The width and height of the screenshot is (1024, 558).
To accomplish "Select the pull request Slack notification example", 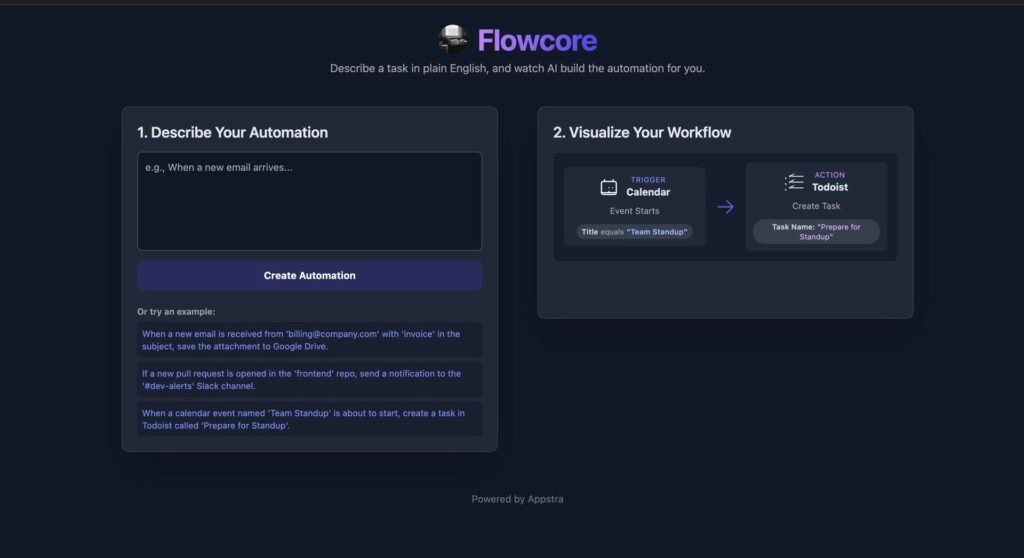I will pyautogui.click(x=310, y=380).
